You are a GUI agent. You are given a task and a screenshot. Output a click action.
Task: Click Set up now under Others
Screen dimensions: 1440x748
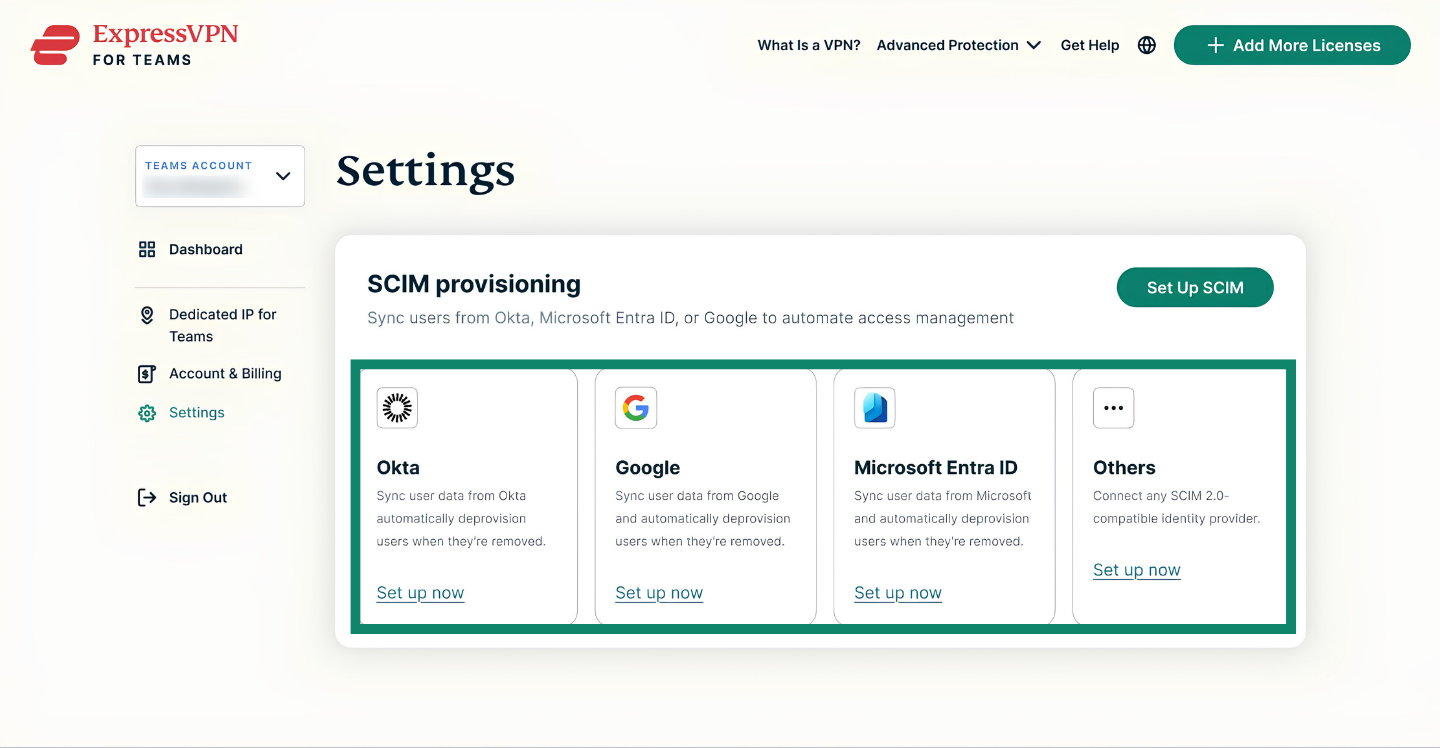tap(1137, 570)
